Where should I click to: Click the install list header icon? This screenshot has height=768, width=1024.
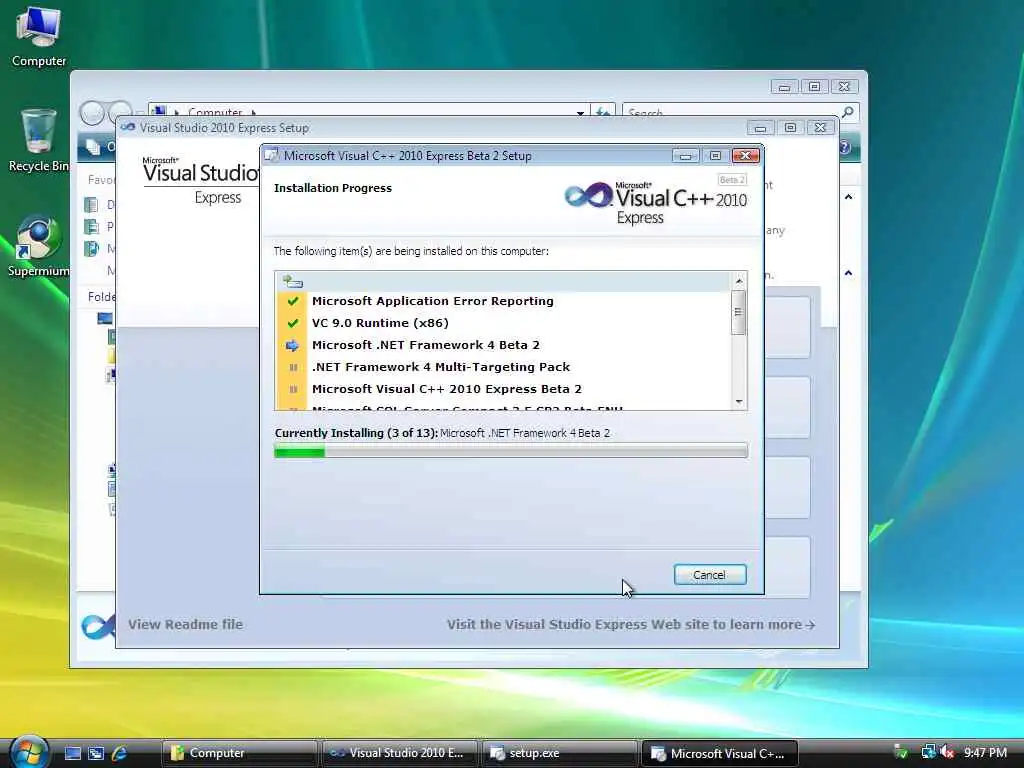[x=292, y=281]
